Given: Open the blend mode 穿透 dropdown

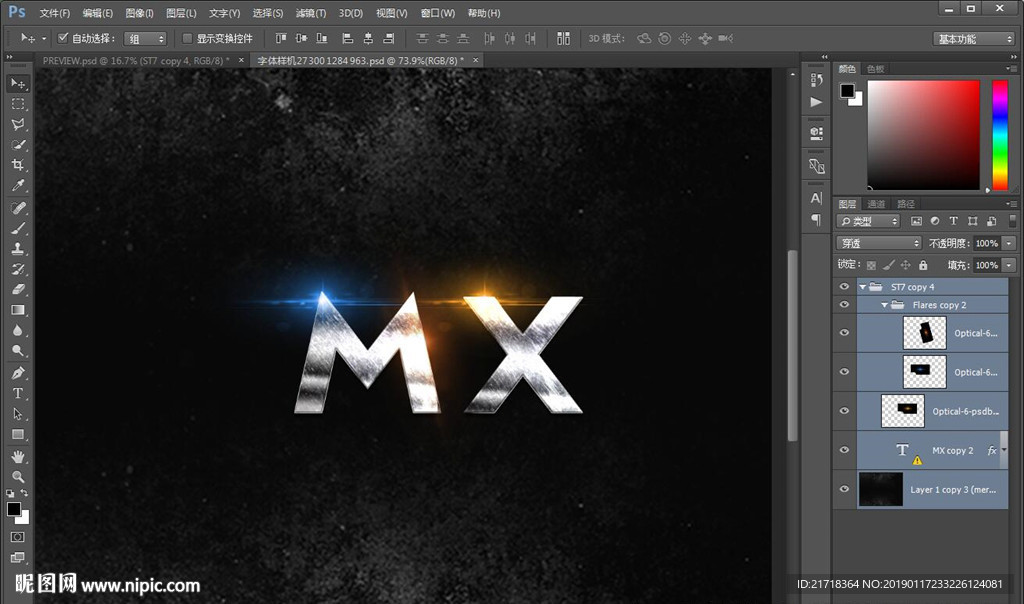Looking at the screenshot, I should 878,243.
